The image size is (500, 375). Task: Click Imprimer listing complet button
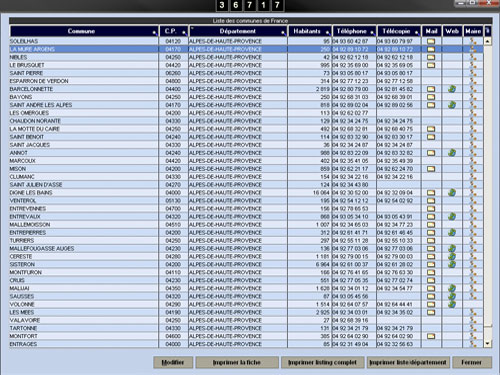click(322, 362)
